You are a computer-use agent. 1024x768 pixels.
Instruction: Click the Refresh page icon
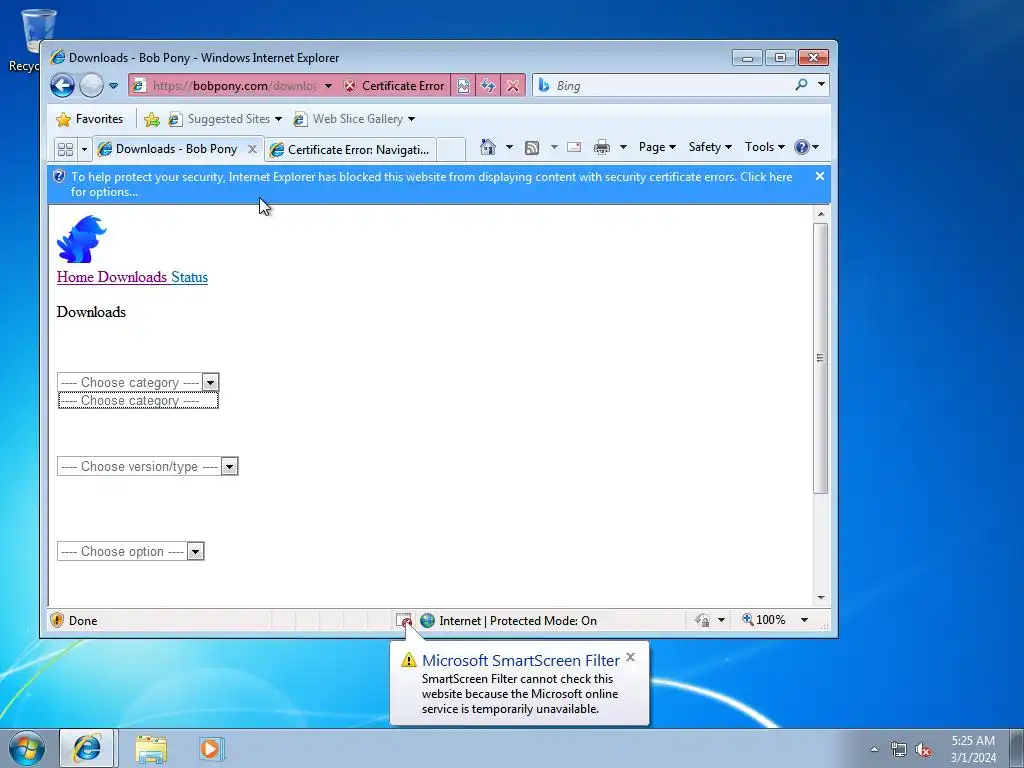pyautogui.click(x=488, y=86)
